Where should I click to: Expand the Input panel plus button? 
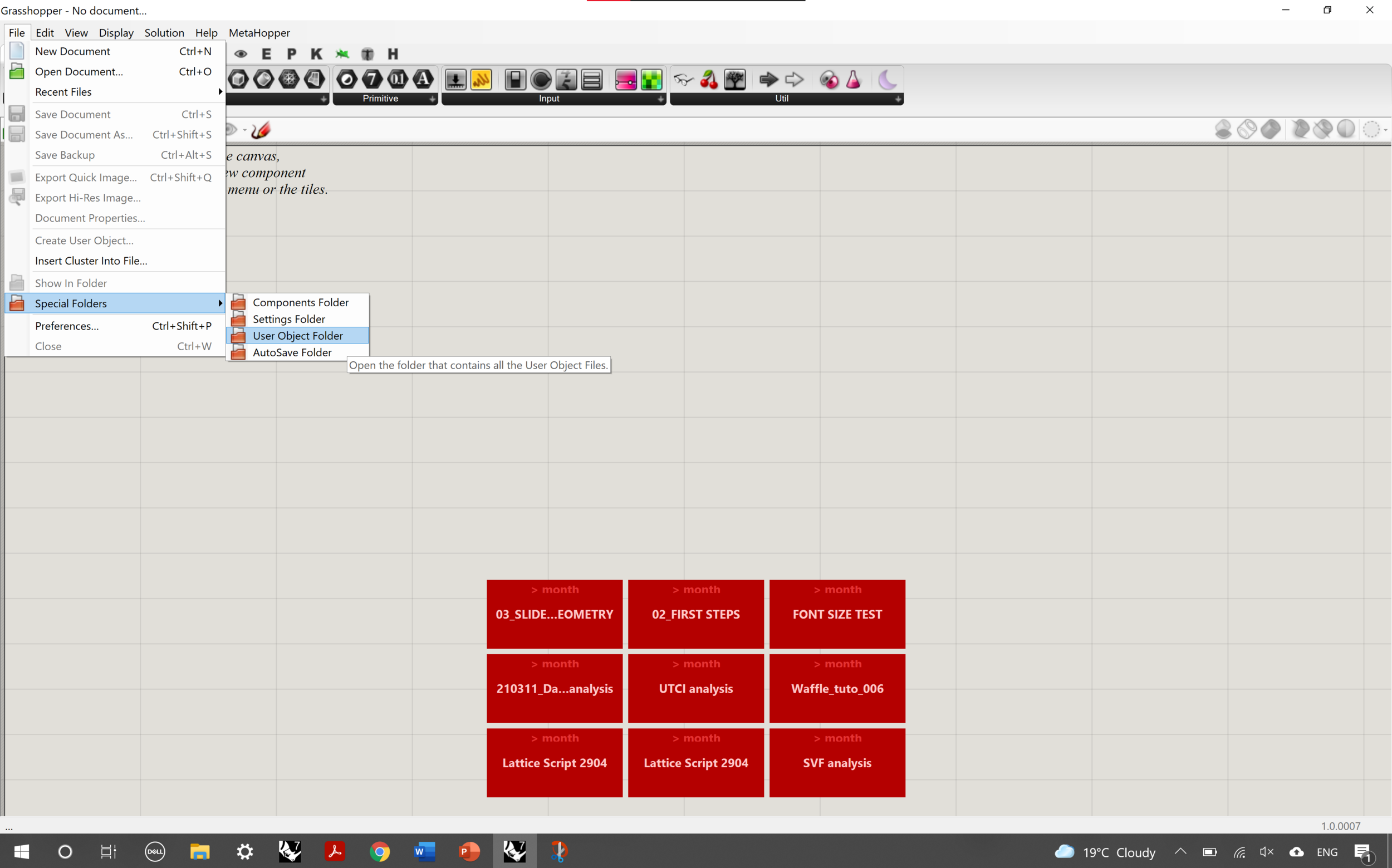(661, 99)
